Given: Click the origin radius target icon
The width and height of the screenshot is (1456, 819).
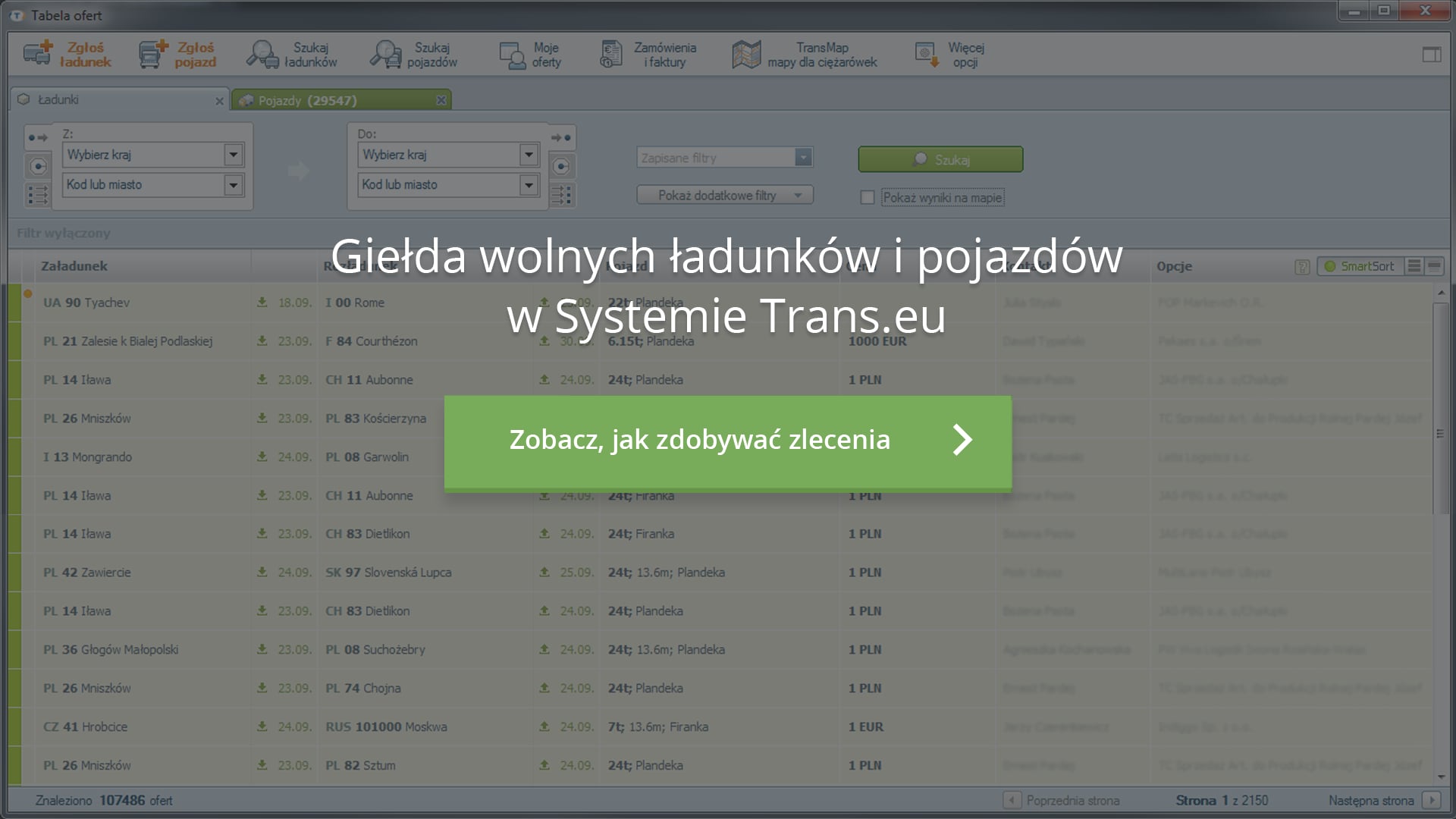Looking at the screenshot, I should coord(38,166).
